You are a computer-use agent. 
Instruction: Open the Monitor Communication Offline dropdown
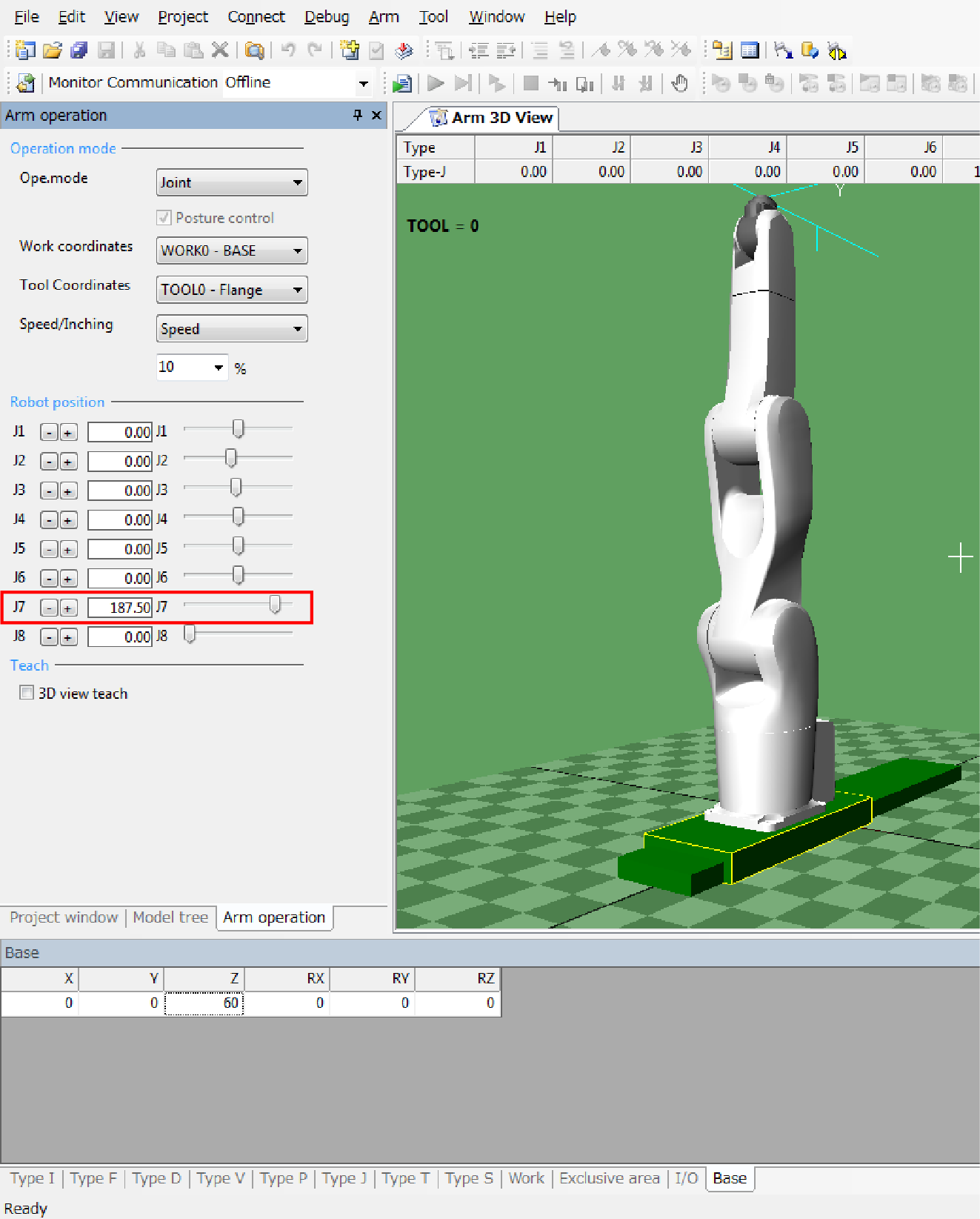click(363, 83)
